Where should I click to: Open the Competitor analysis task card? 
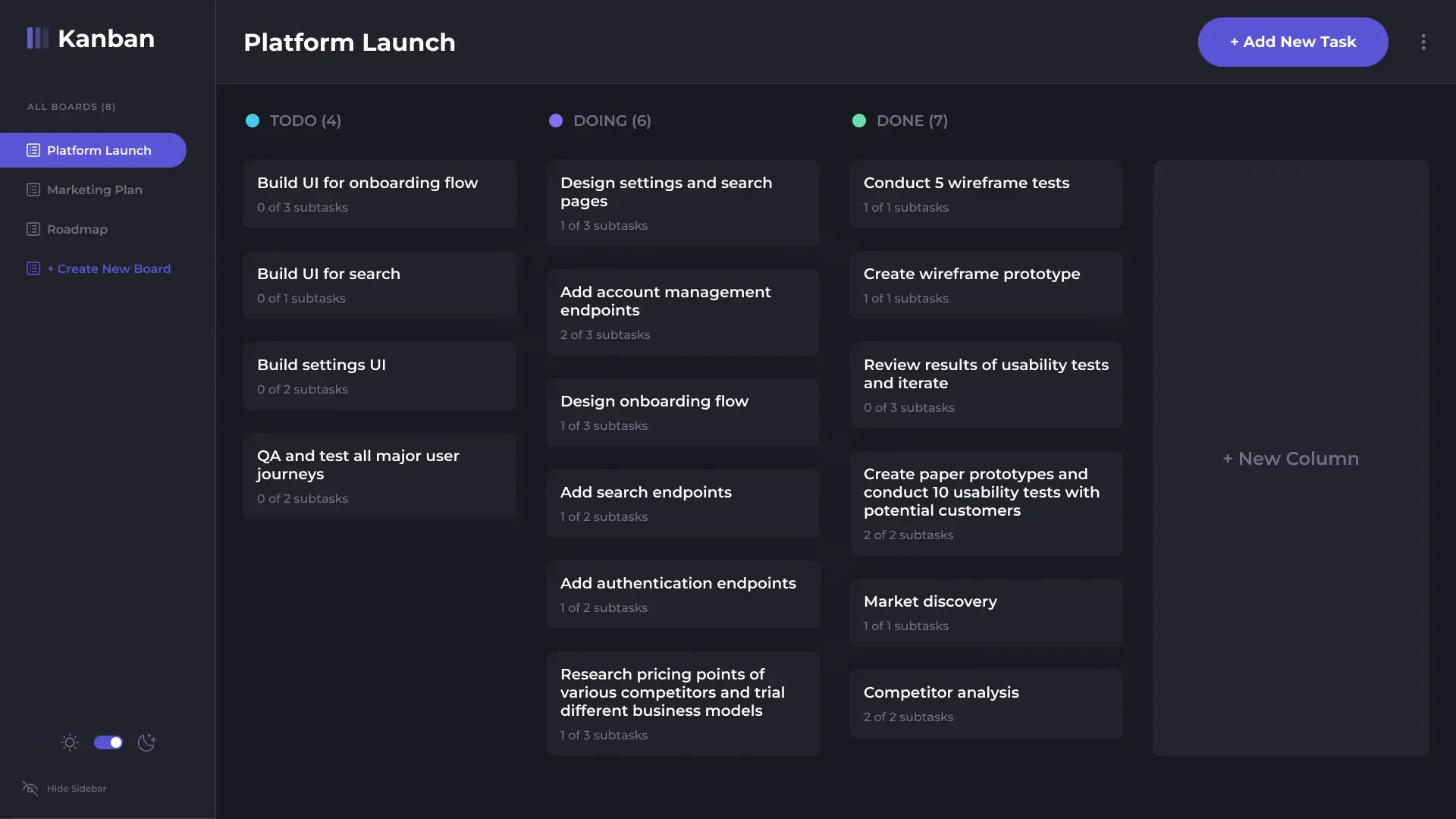986,704
